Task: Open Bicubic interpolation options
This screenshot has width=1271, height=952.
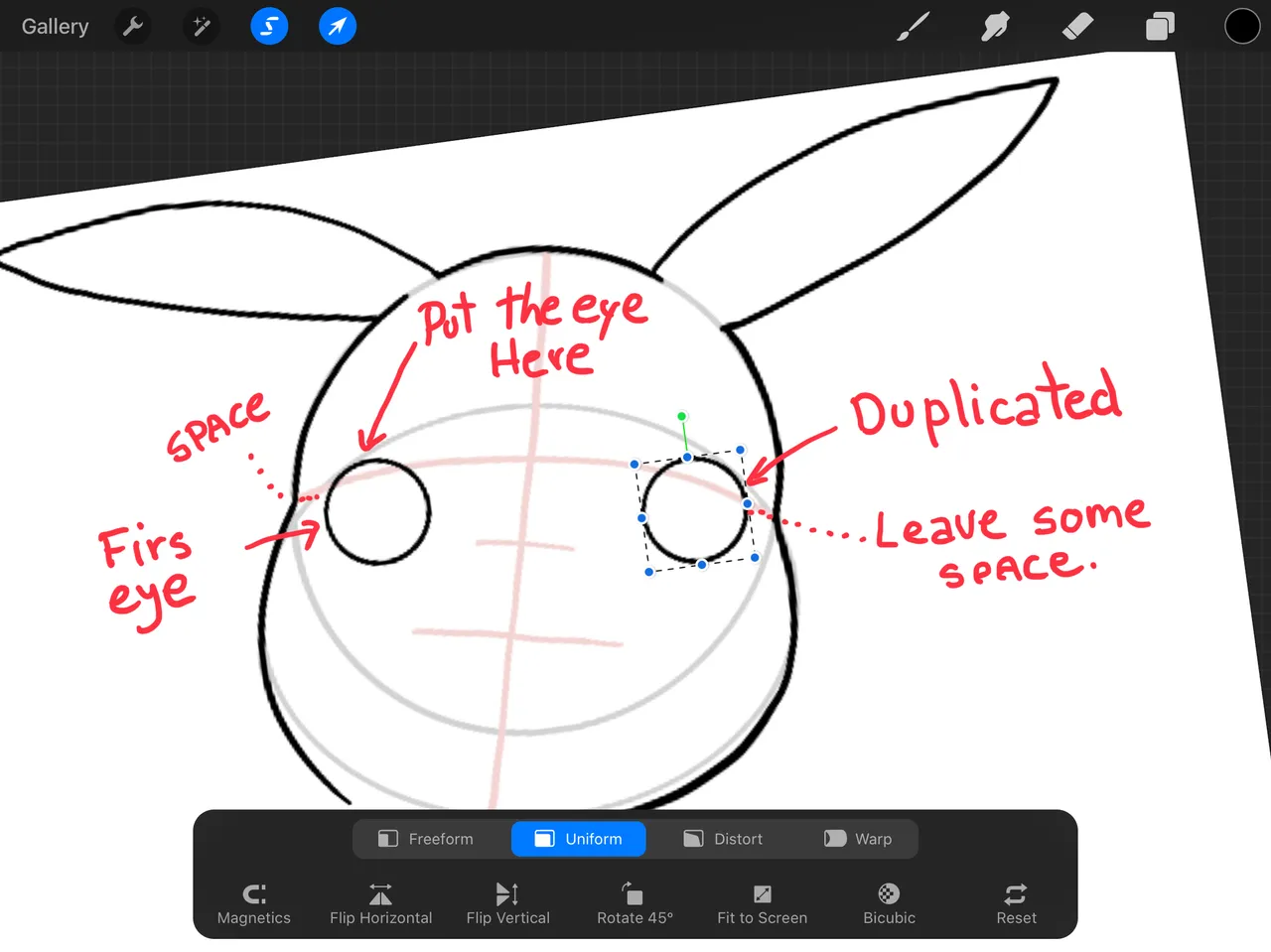Action: coord(890,904)
